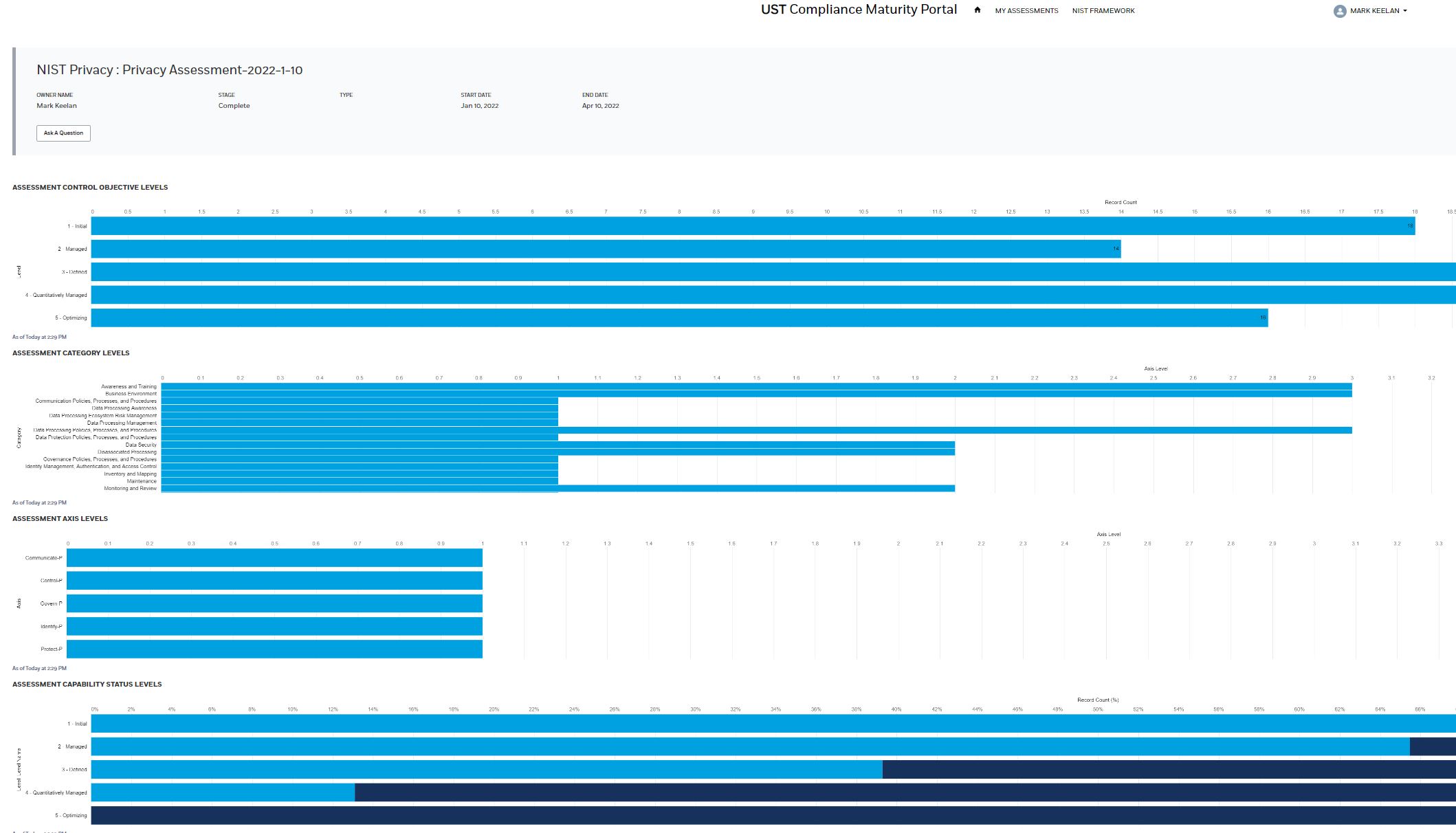Click the Communicate-P bar in Axis Levels chart
This screenshot has height=833, width=1456.
[x=274, y=557]
